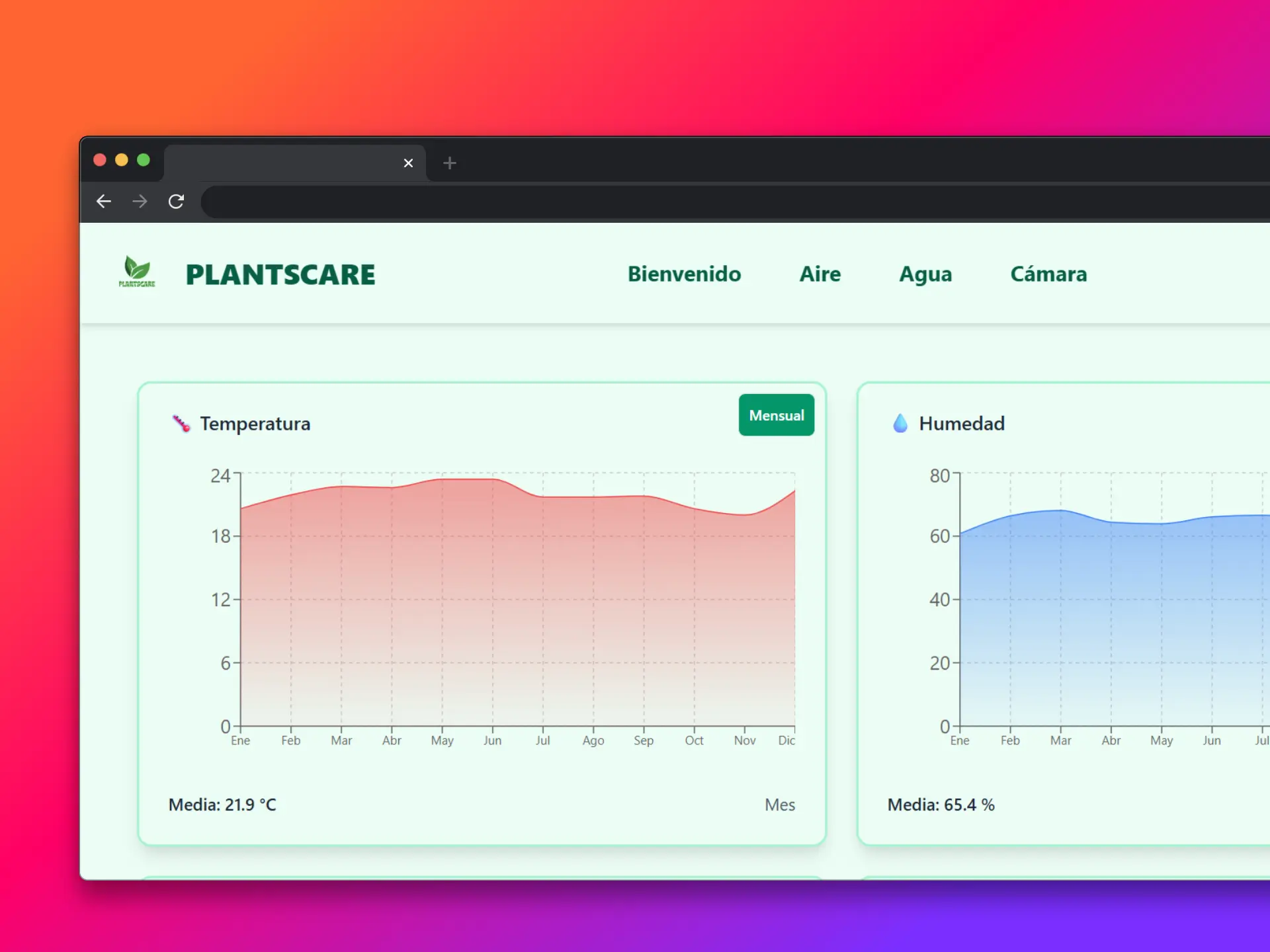Click the browser forward arrow
This screenshot has width=1270, height=952.
tap(140, 202)
